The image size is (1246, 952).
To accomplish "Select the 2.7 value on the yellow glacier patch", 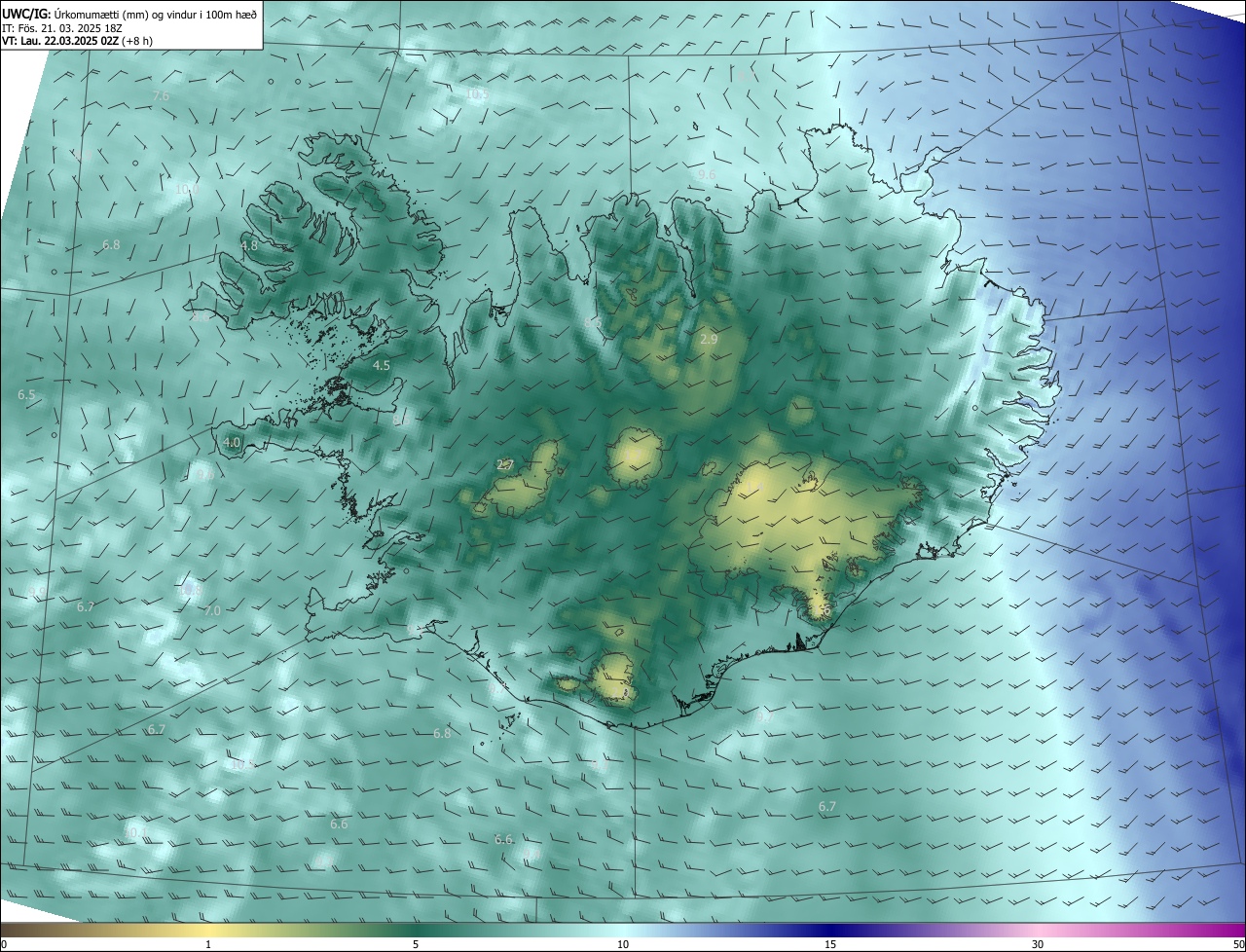I will [504, 465].
